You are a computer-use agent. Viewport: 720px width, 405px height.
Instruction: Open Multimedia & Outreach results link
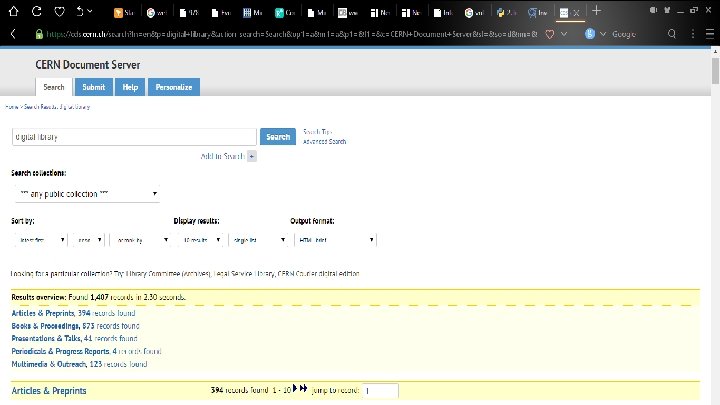tap(79, 364)
